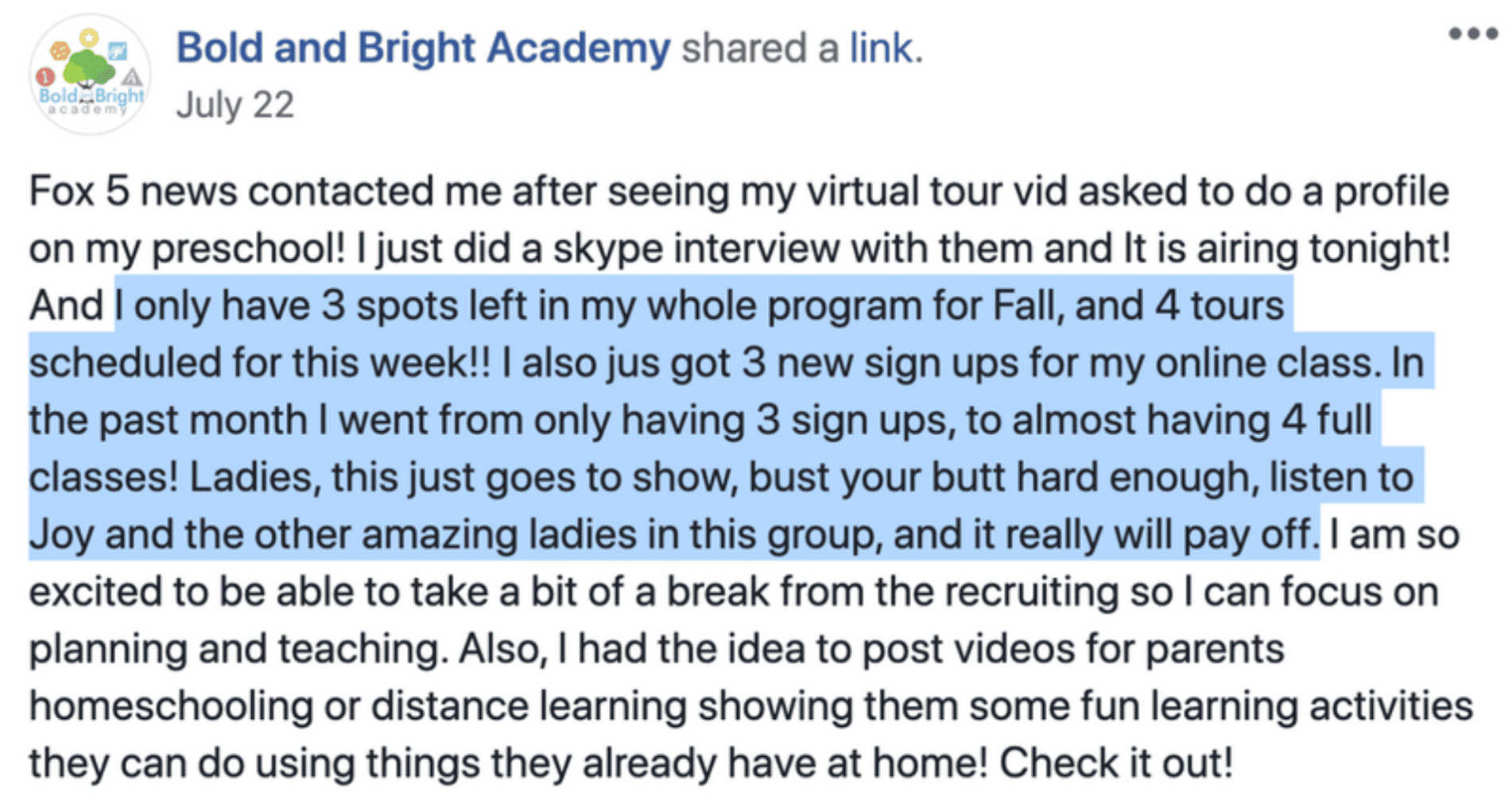1512x800 pixels.
Task: Open the Bold and Bright Academy page name
Action: click(423, 48)
